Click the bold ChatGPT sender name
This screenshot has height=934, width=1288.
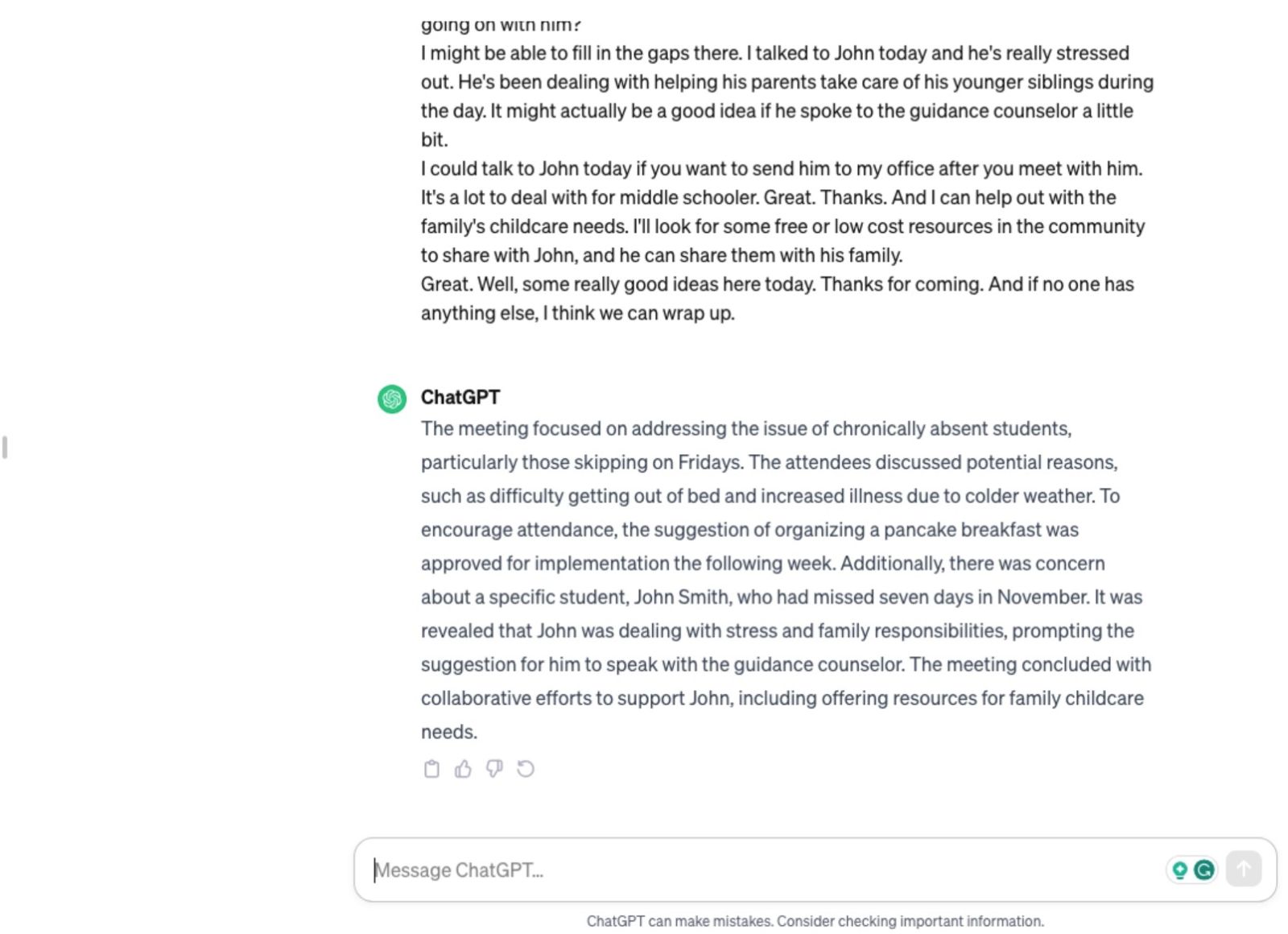click(460, 397)
